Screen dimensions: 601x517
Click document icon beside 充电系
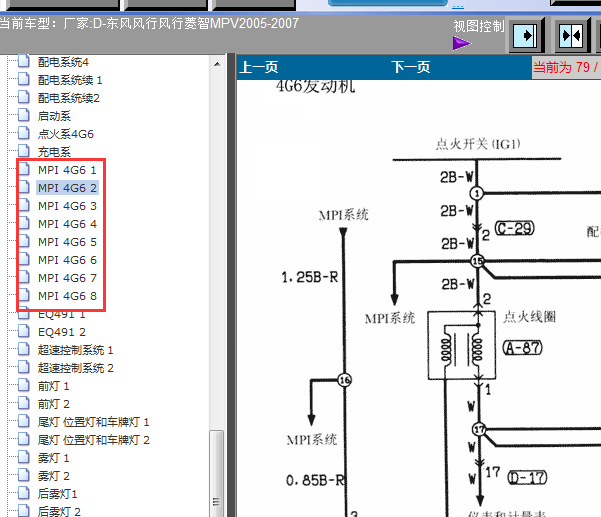[24, 151]
